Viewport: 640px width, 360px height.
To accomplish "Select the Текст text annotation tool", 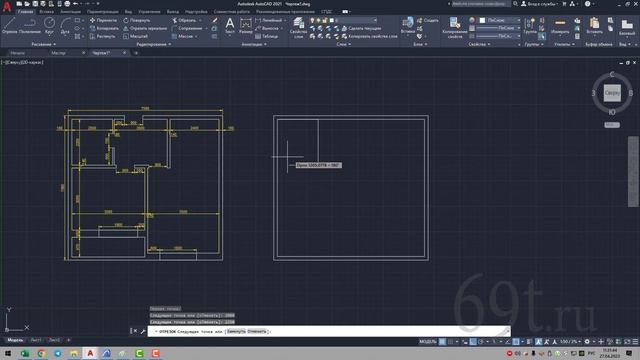I will click(230, 26).
